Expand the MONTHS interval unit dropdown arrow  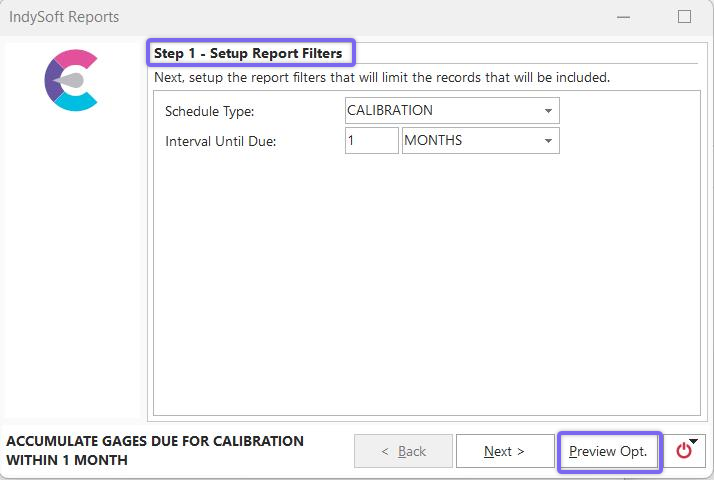(x=549, y=141)
